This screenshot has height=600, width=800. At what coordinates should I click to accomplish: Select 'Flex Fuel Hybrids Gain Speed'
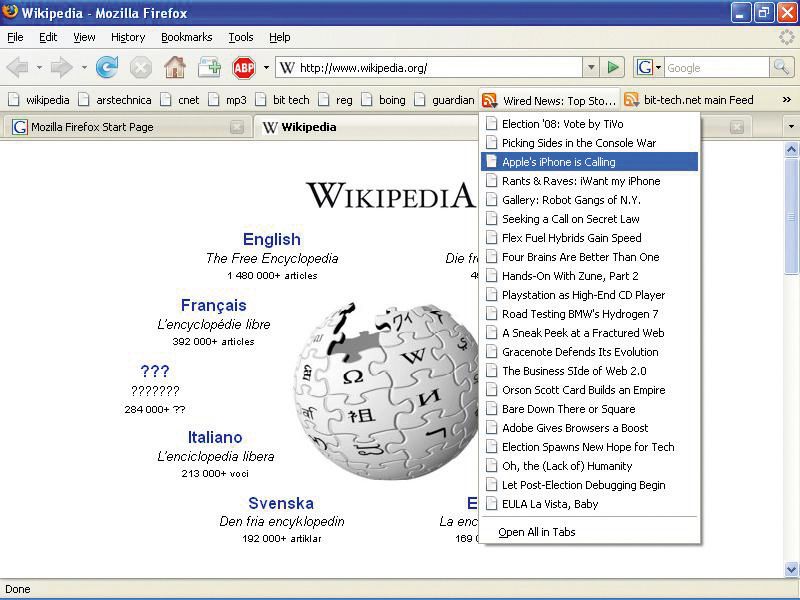(589, 238)
